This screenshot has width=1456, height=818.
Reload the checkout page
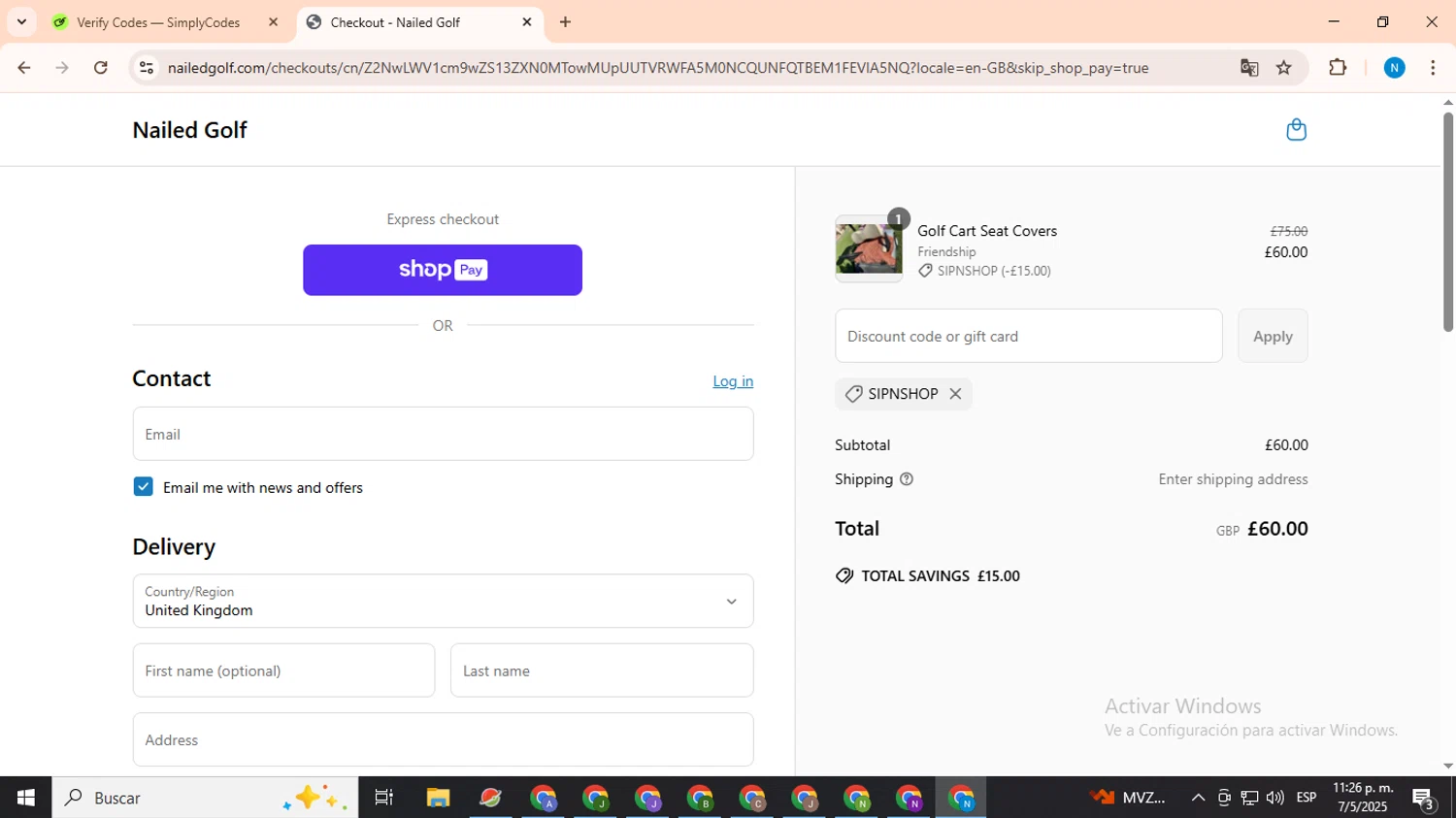101,68
